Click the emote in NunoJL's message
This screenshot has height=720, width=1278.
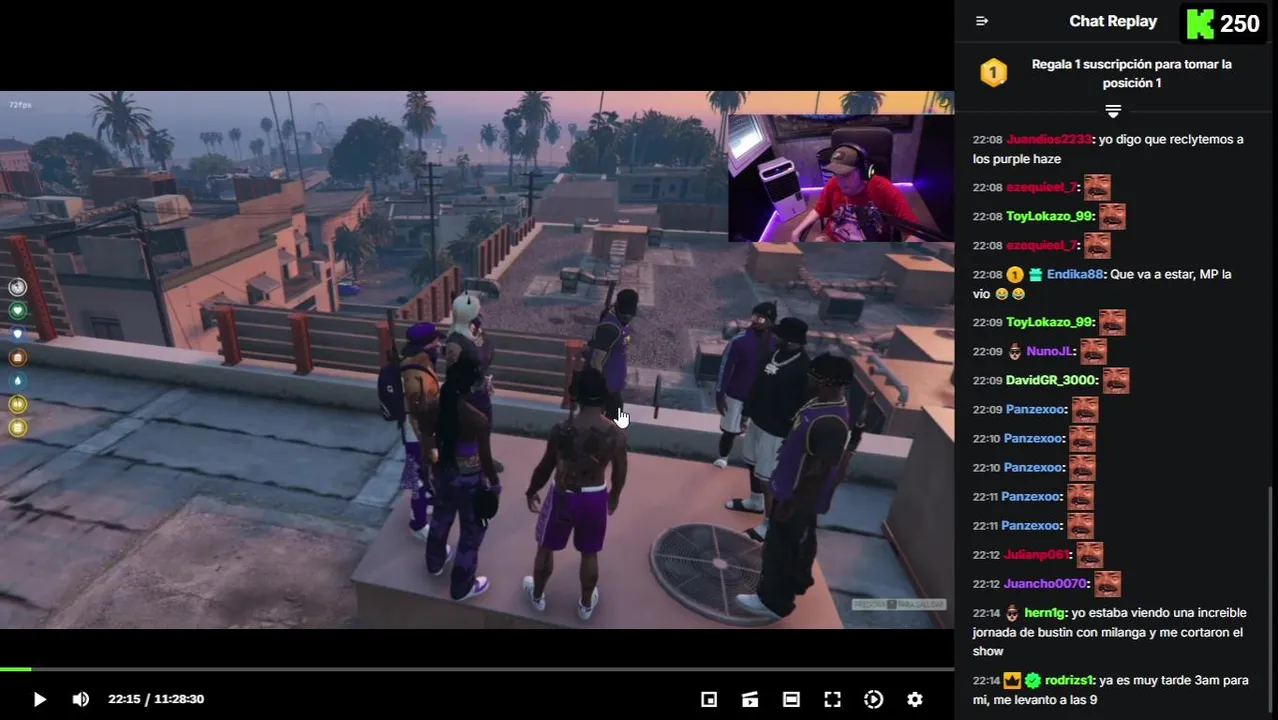point(1093,351)
